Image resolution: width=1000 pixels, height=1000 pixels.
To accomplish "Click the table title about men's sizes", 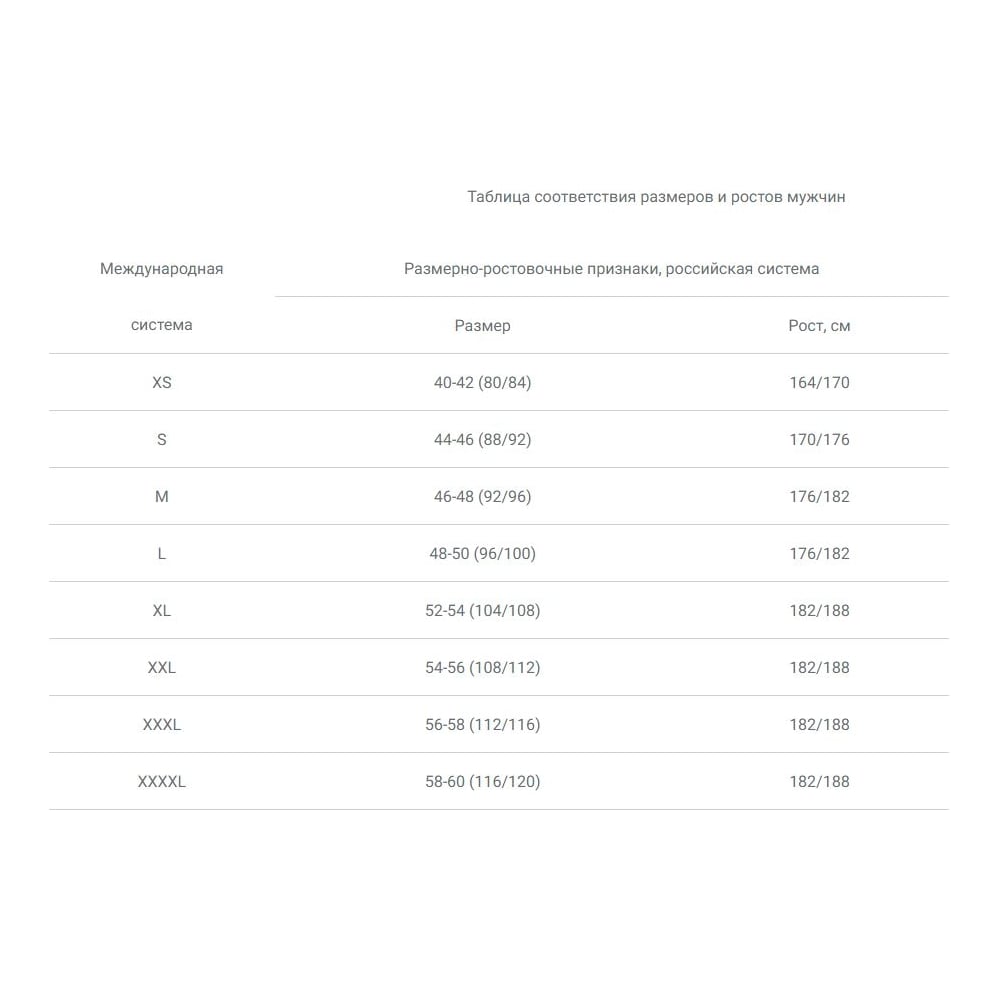I will coord(656,197).
